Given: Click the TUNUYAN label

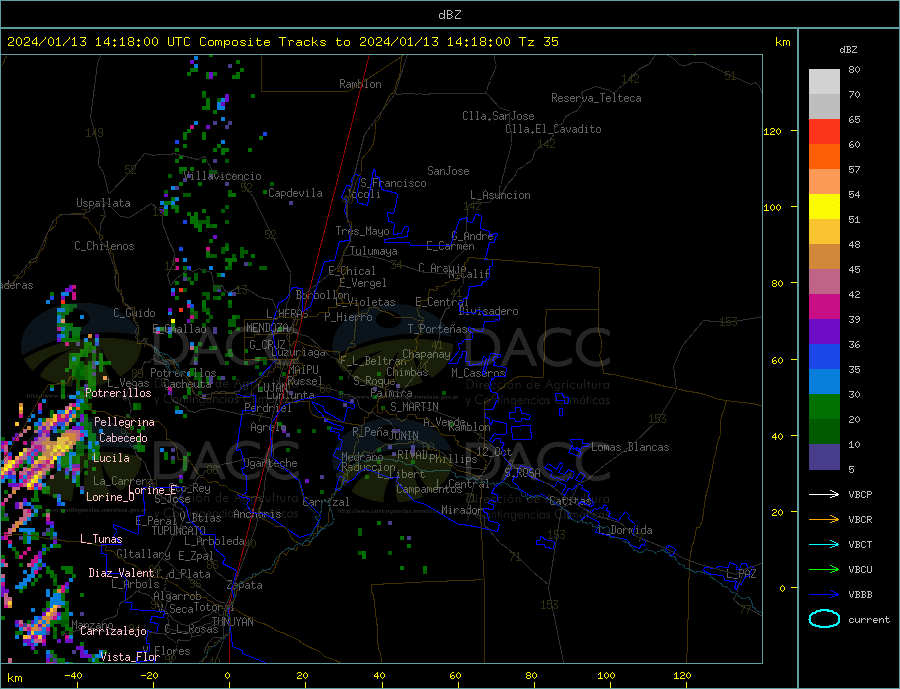Looking at the screenshot, I should pyautogui.click(x=232, y=622).
